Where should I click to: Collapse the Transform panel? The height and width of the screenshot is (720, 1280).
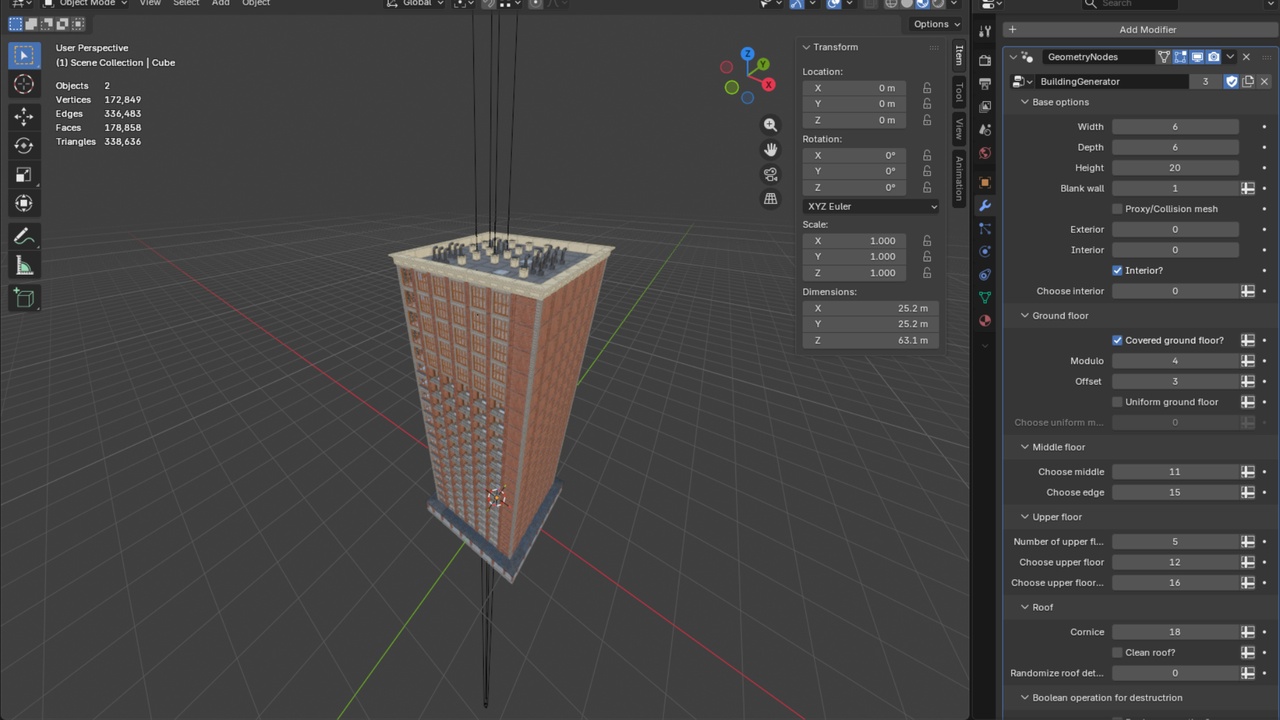tap(806, 47)
